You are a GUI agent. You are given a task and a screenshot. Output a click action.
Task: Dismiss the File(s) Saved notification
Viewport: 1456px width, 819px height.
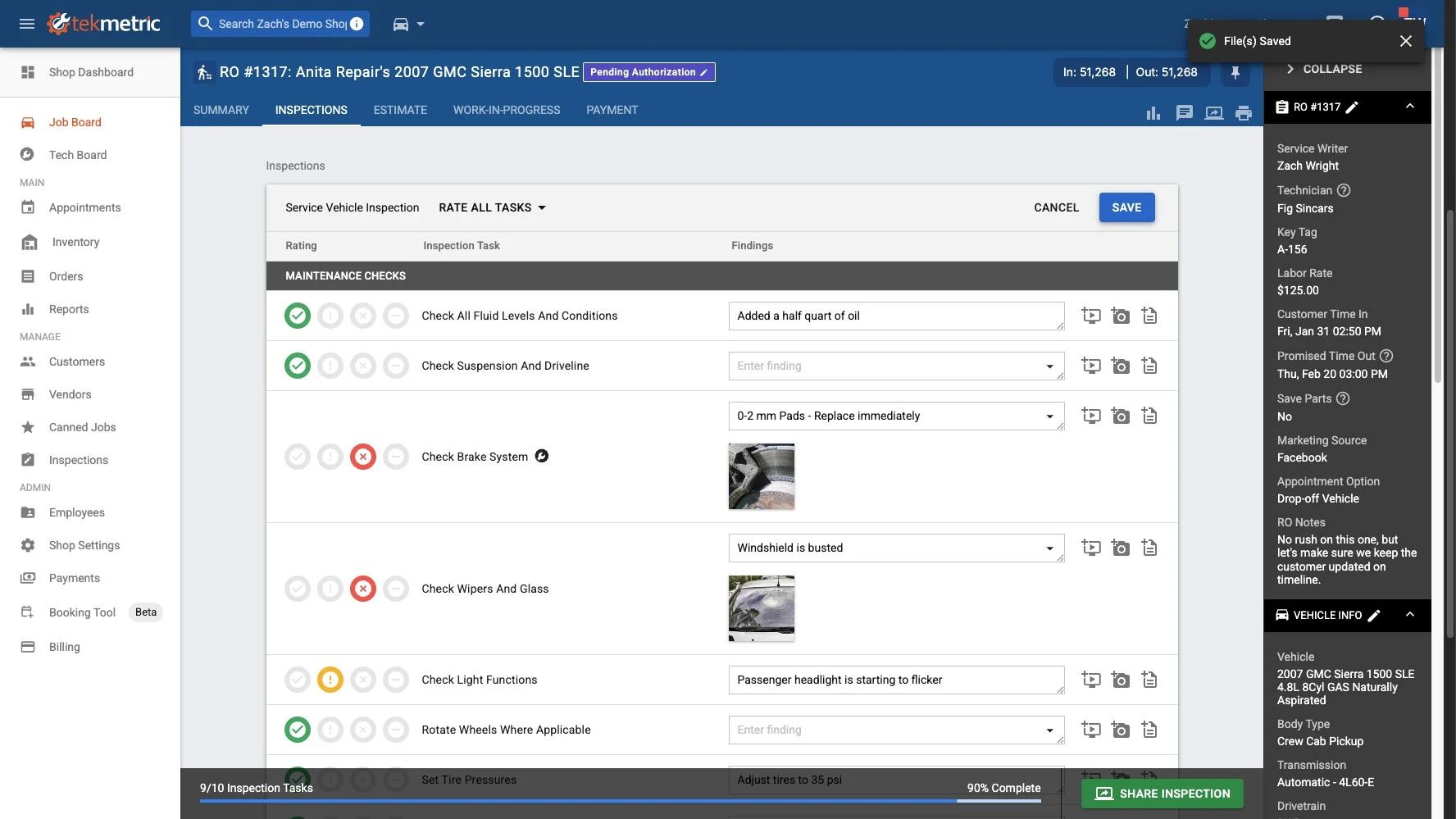pyautogui.click(x=1406, y=41)
